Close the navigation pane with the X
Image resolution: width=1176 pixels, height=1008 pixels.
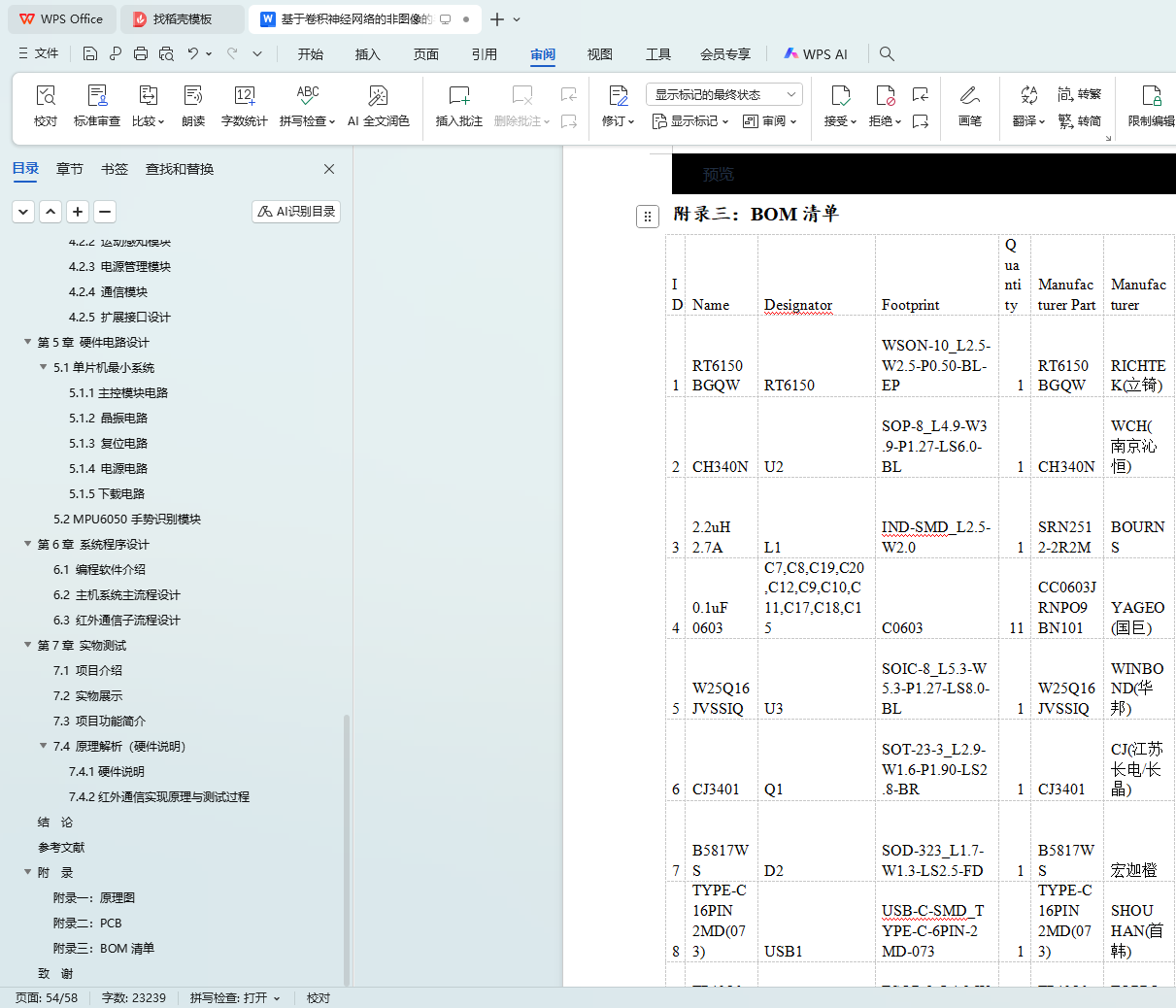point(329,169)
